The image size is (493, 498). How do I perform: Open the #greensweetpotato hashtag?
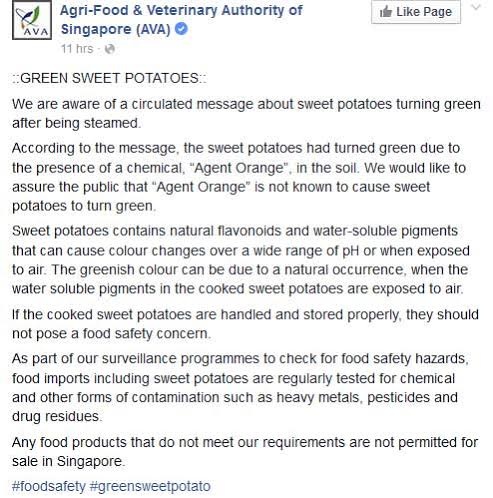point(150,486)
